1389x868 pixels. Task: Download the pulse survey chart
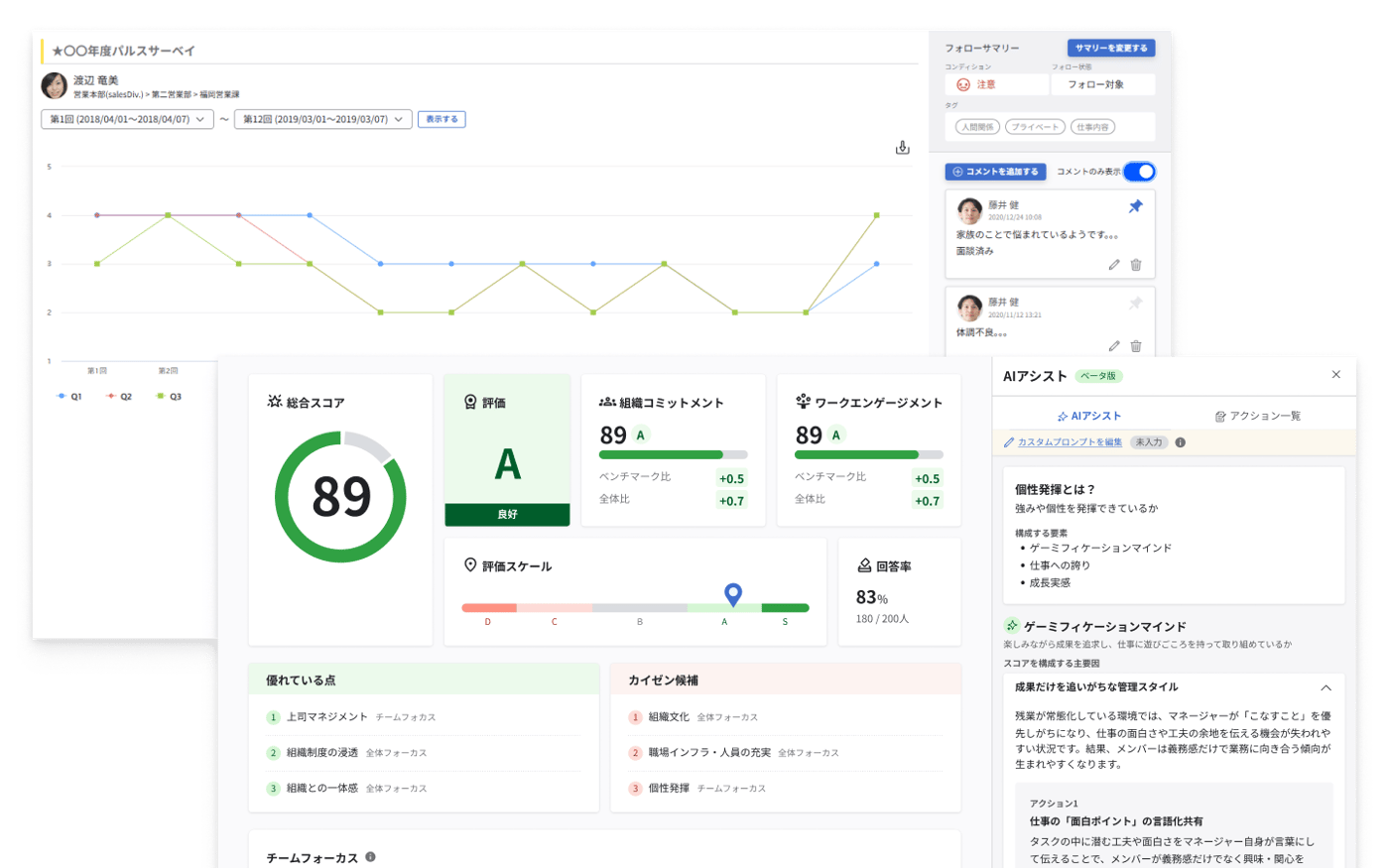pos(902,148)
